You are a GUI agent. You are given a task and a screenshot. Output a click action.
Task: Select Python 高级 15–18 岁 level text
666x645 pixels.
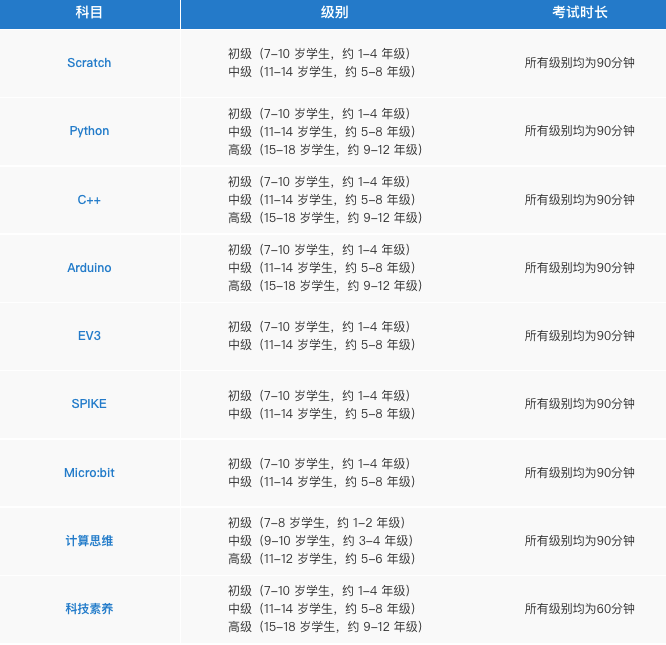(325, 149)
